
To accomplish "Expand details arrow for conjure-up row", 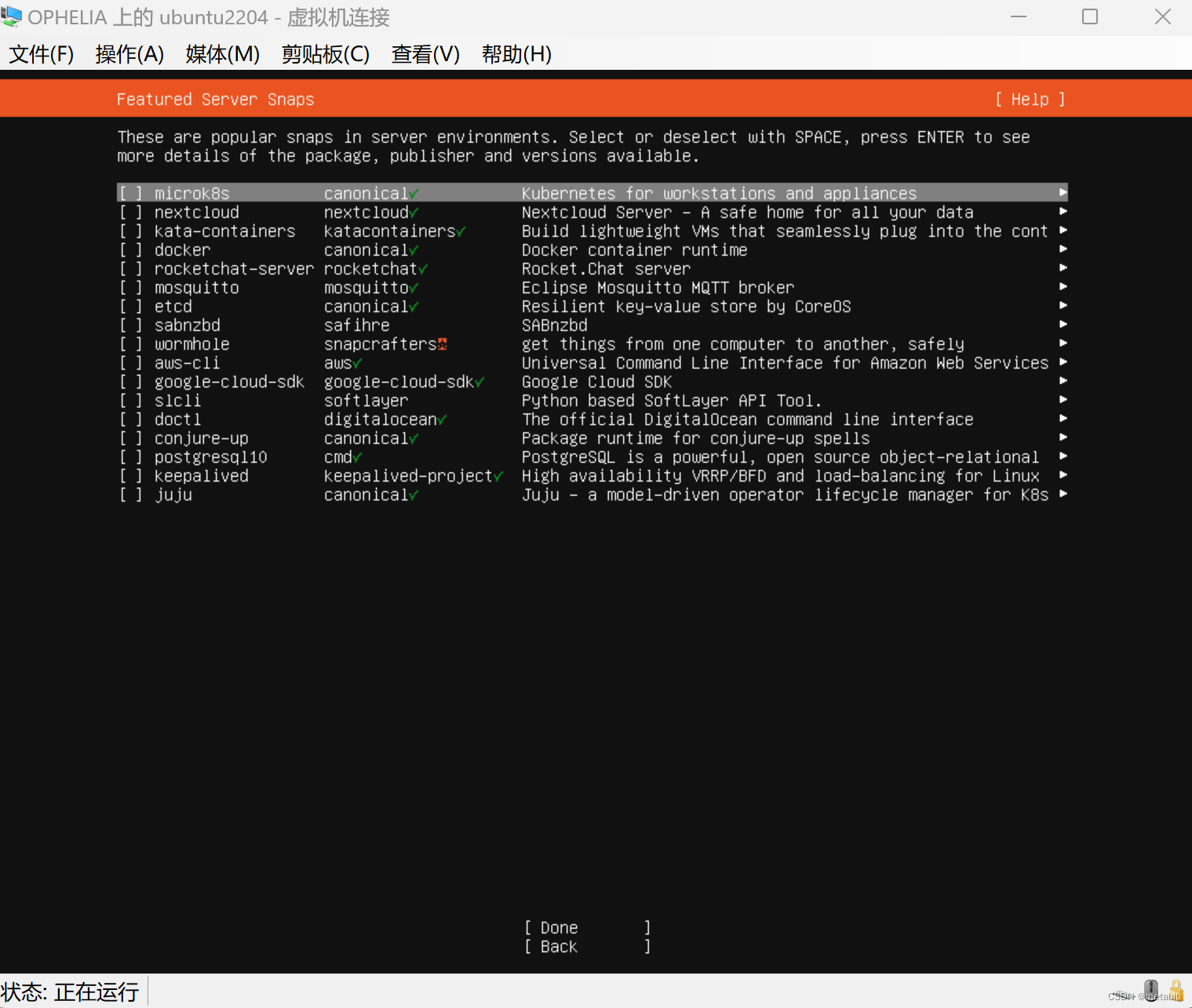I will [1063, 437].
